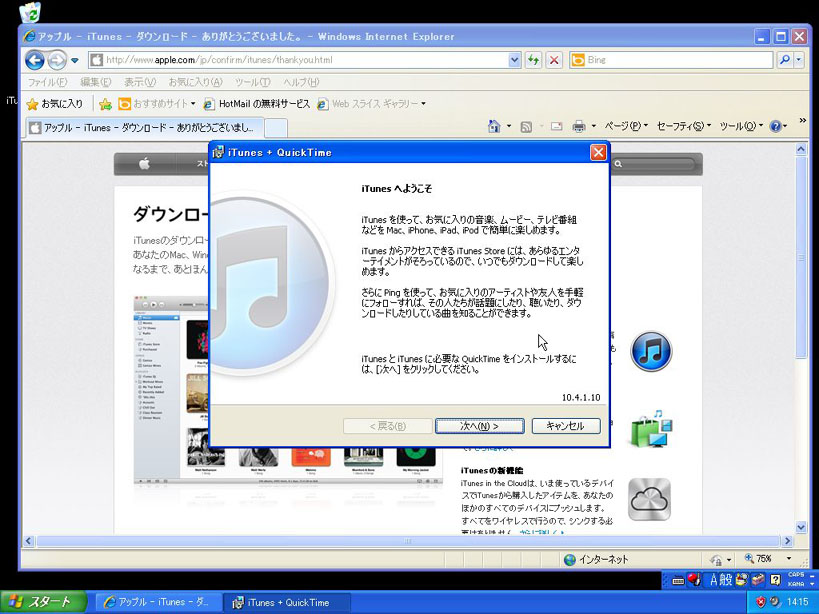Screen dimensions: 819x614
Task: Open the お気に入り(A) menu
Action: 195,82
